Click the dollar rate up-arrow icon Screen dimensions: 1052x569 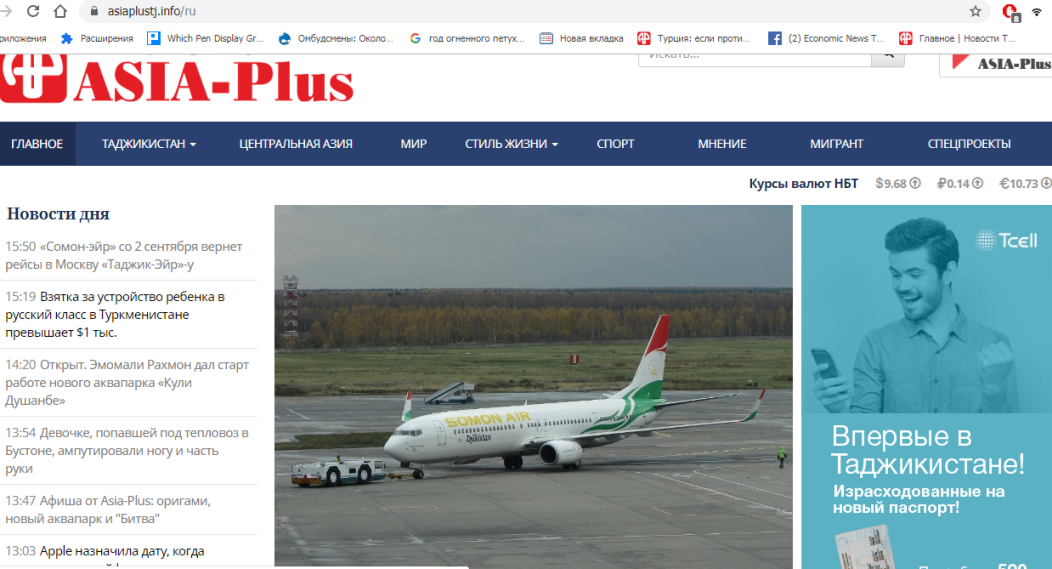pos(915,183)
